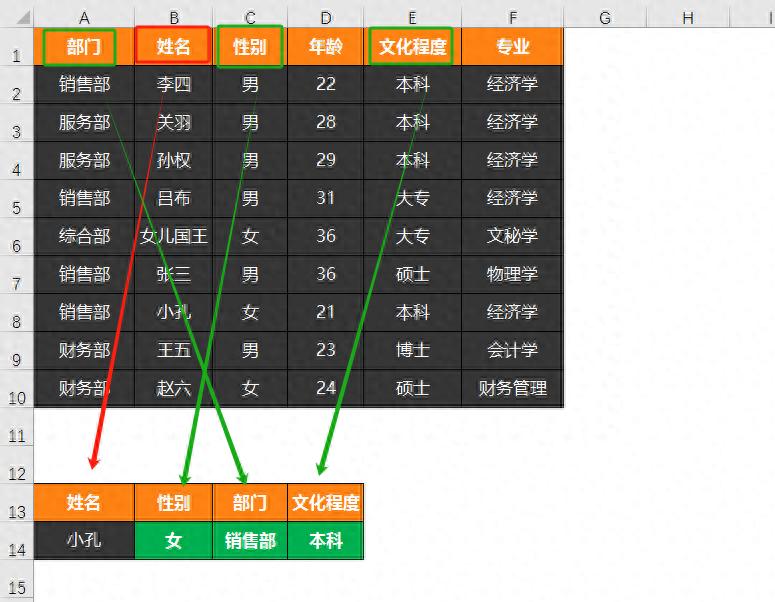
Task: Select the 硕士 cell in row 10
Action: click(412, 388)
